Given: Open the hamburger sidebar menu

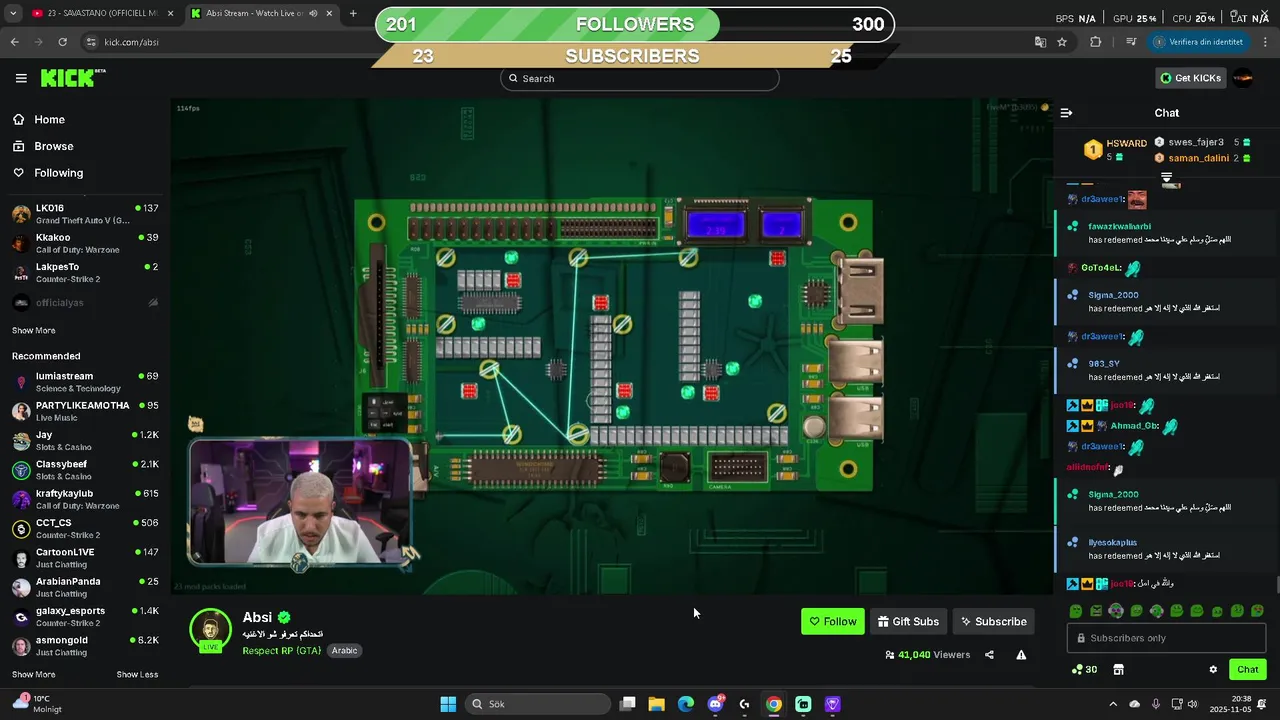Looking at the screenshot, I should (x=21, y=78).
